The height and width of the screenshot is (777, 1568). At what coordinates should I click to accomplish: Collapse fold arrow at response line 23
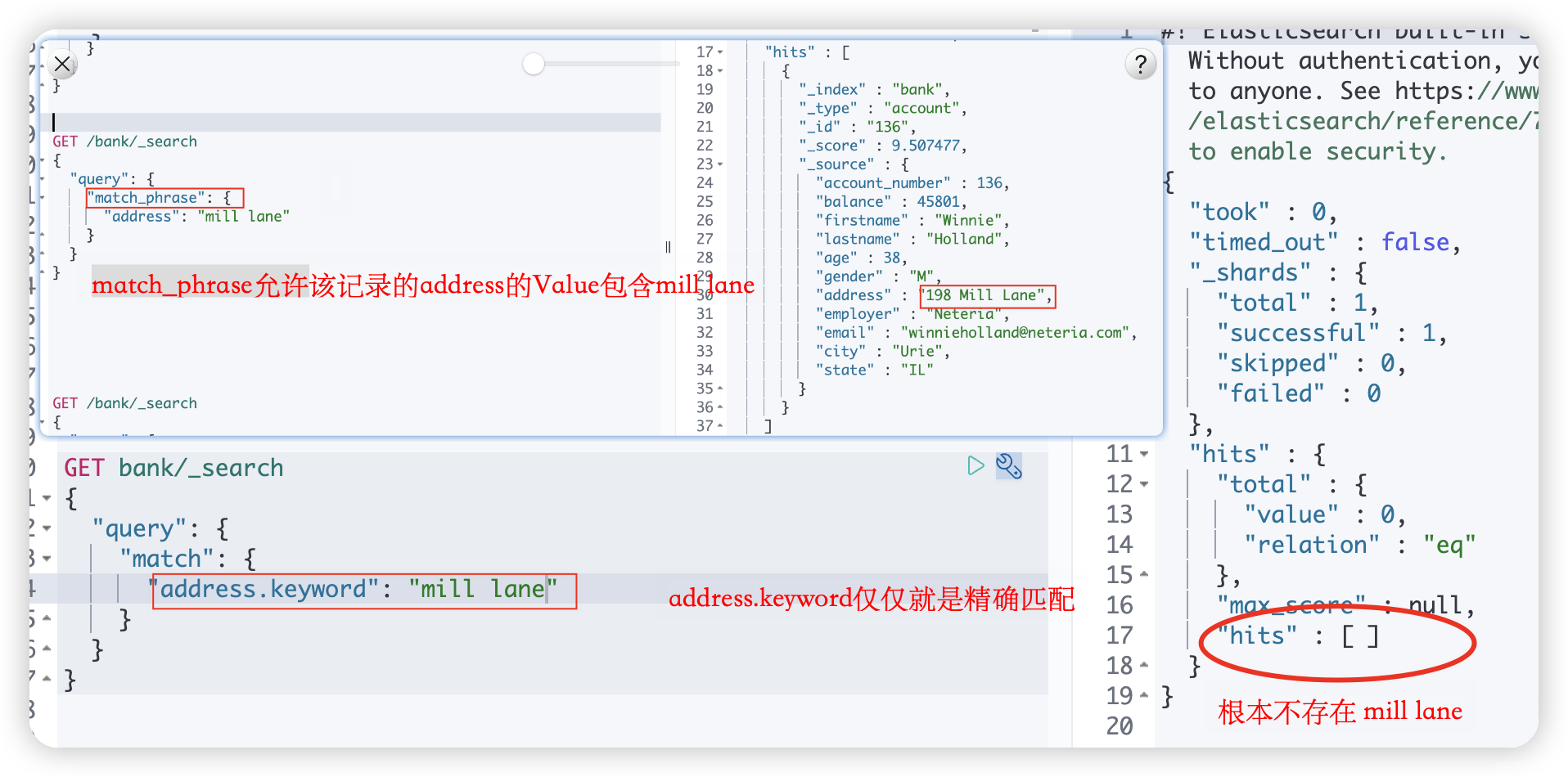(x=720, y=164)
